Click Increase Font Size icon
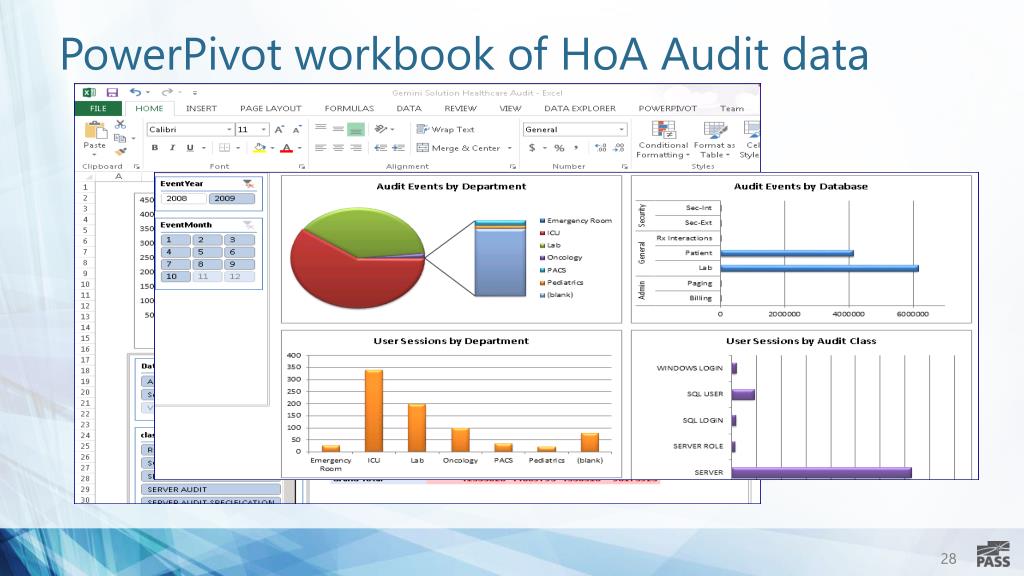The height and width of the screenshot is (576, 1024). (x=279, y=129)
